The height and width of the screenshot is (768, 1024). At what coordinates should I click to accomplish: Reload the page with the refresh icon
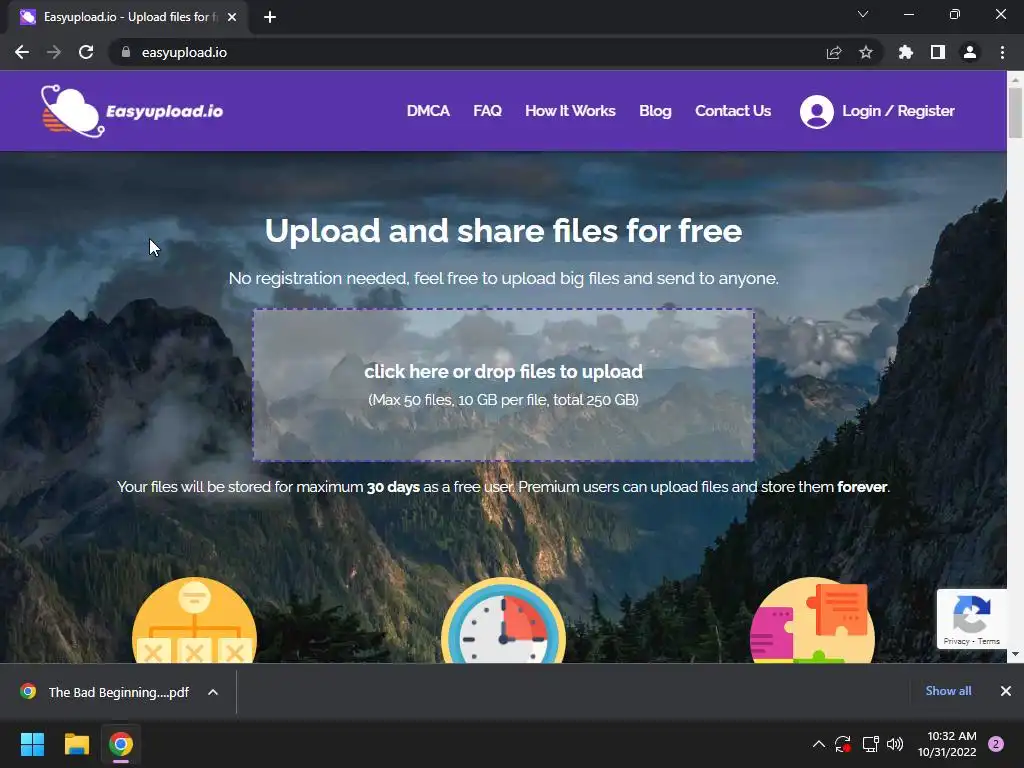point(86,52)
